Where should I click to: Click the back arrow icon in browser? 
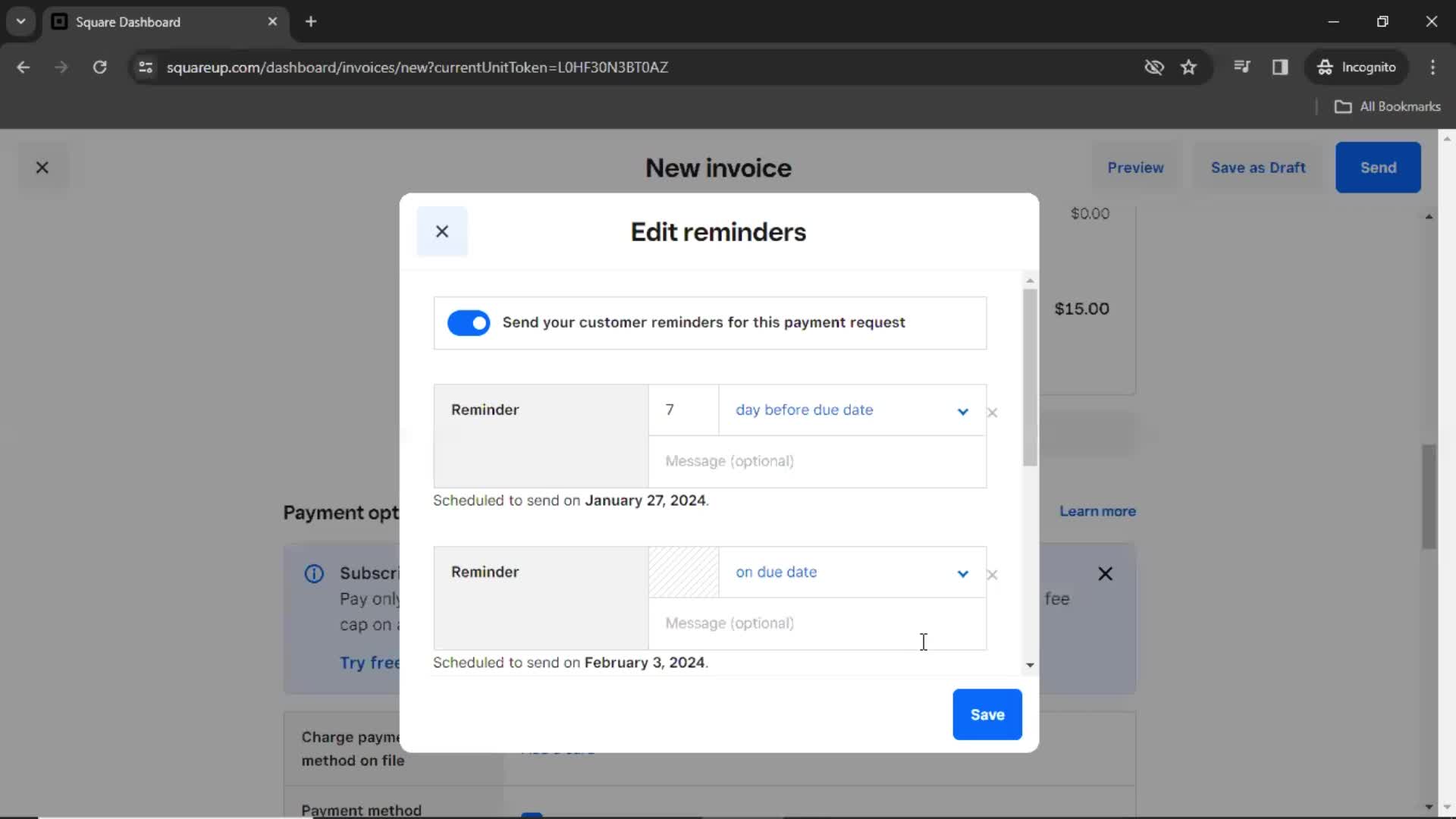pos(24,66)
